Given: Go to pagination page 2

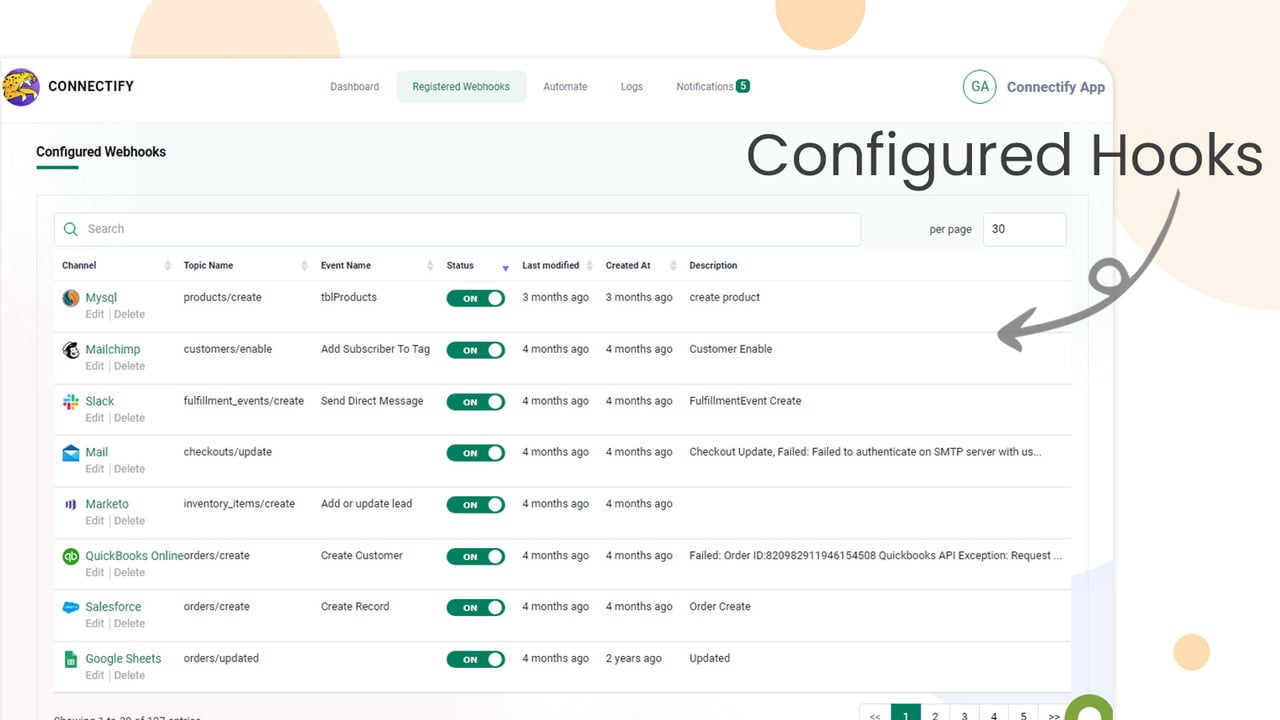Looking at the screenshot, I should 935,714.
